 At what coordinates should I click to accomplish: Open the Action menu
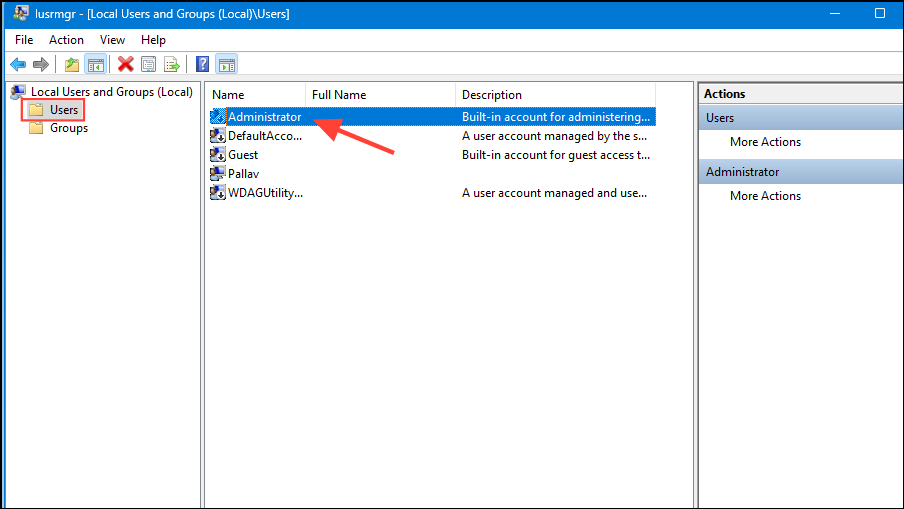(x=66, y=40)
